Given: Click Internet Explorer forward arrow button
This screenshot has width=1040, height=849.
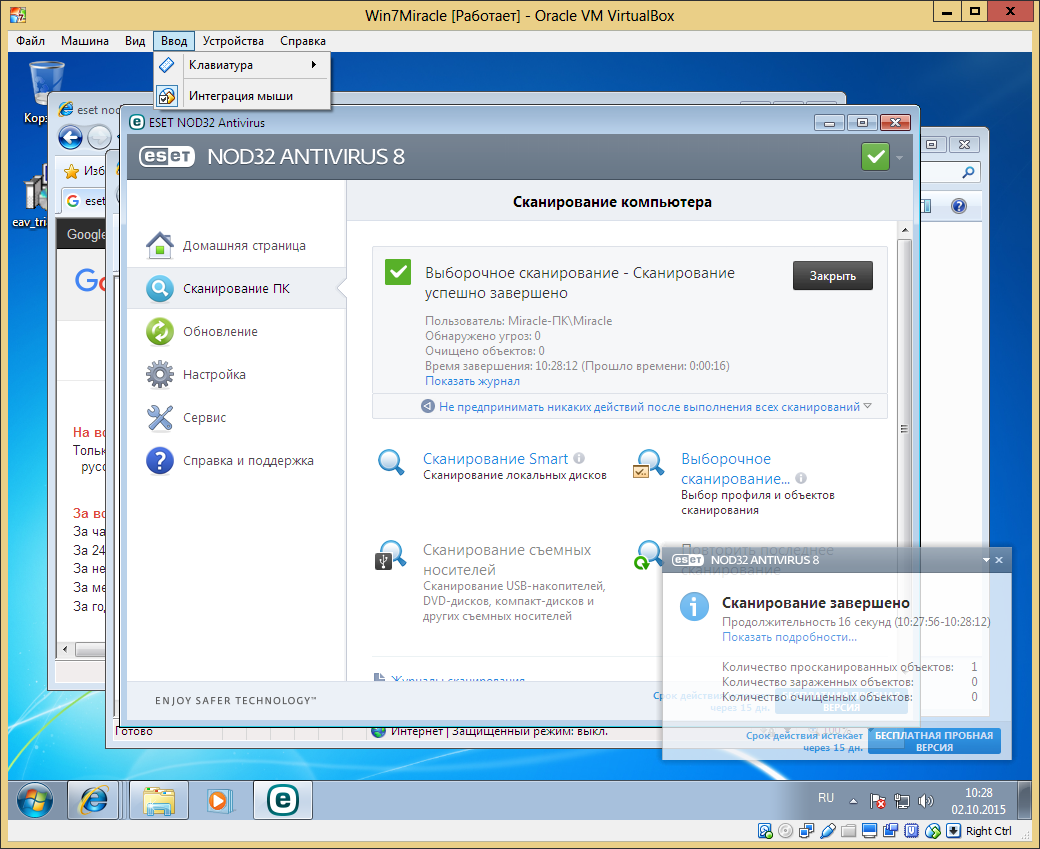Looking at the screenshot, I should [99, 137].
